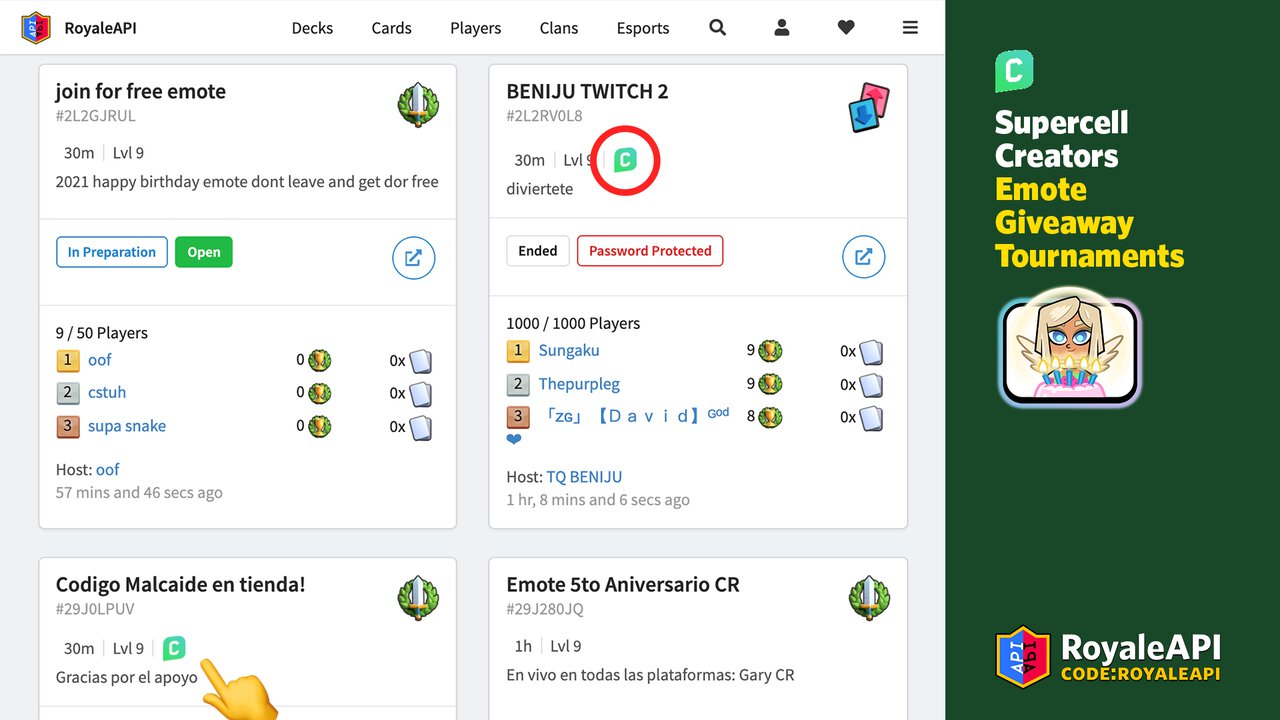Click the In Preparation status tag
This screenshot has width=1280, height=720.
(x=111, y=252)
